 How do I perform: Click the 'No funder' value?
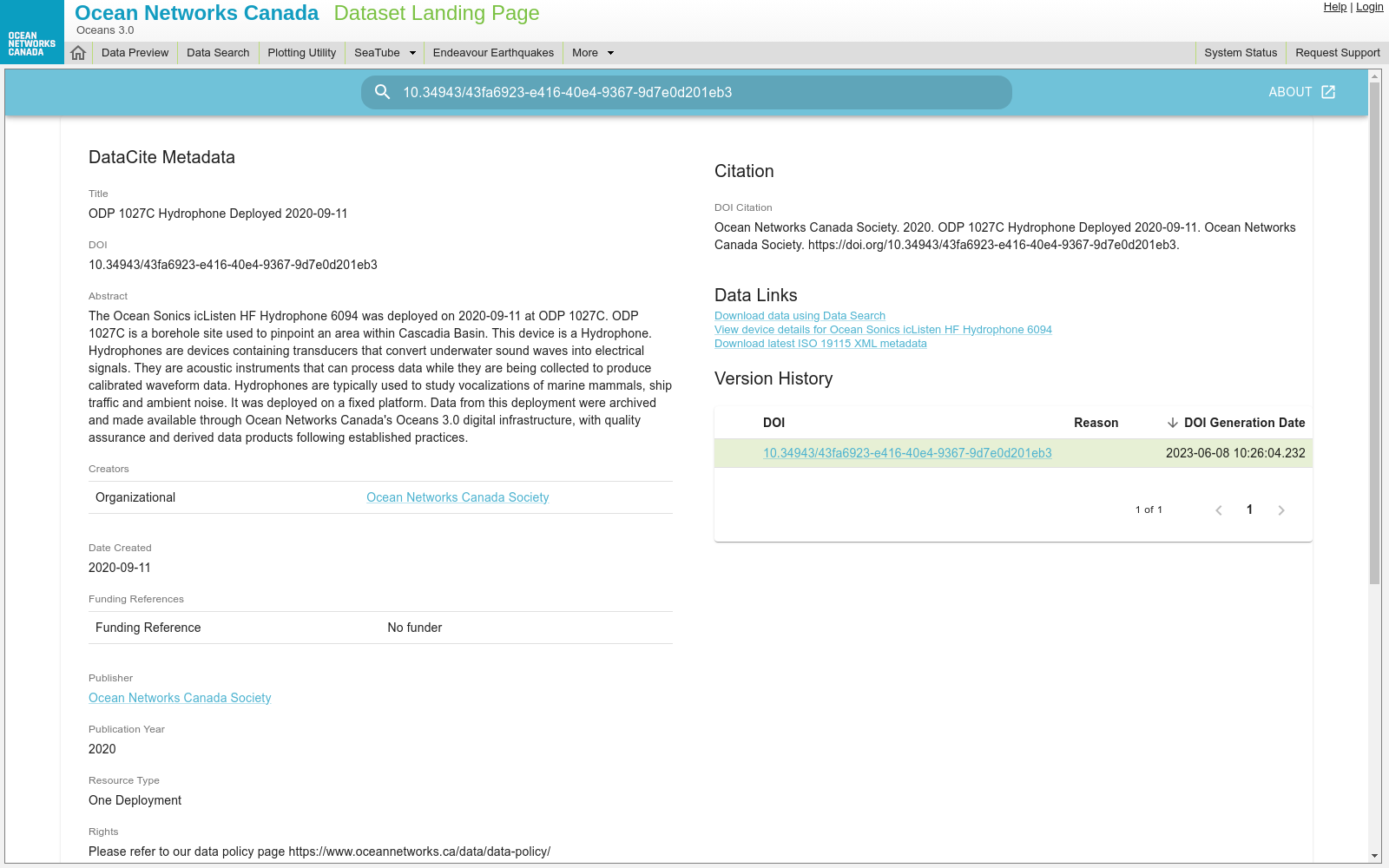pyautogui.click(x=415, y=628)
